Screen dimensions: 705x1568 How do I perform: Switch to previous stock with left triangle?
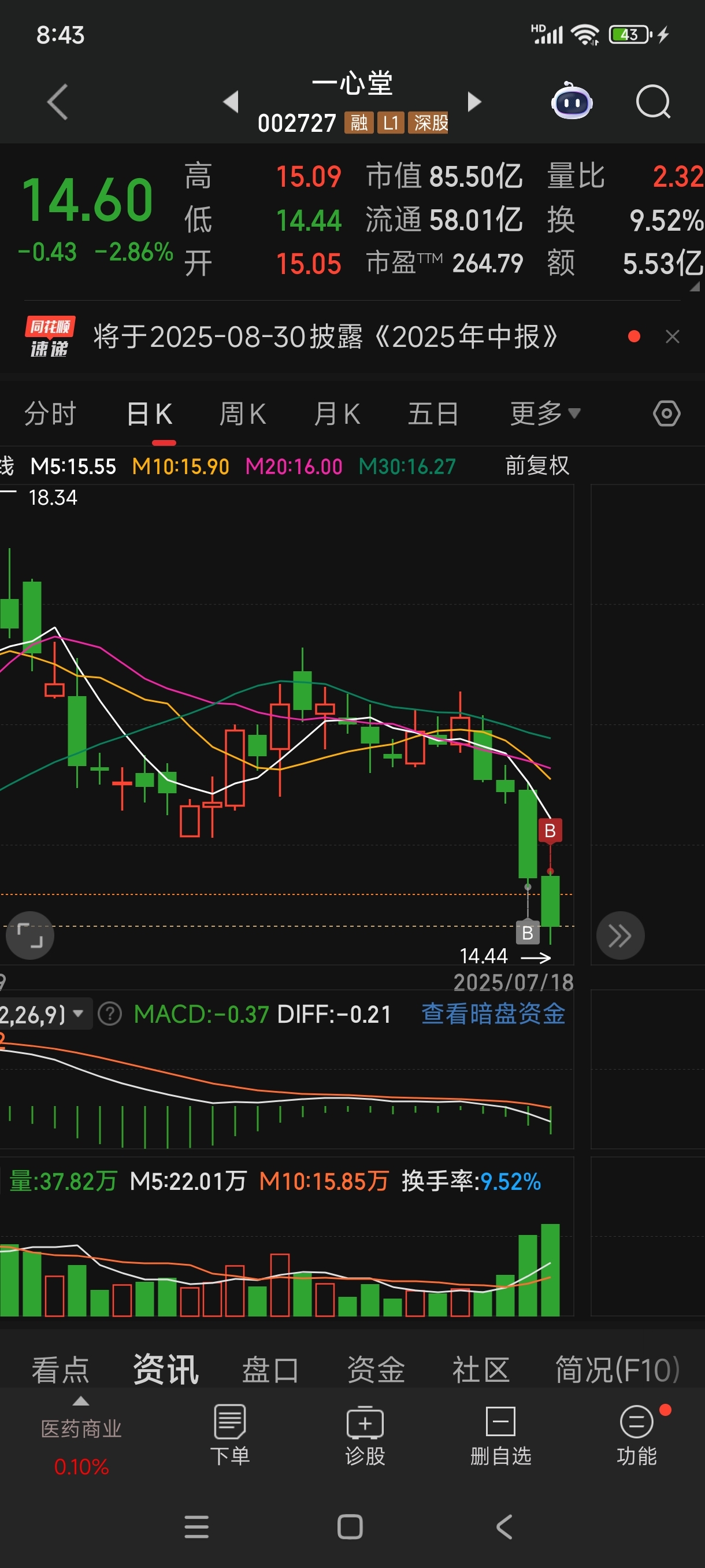(x=231, y=102)
